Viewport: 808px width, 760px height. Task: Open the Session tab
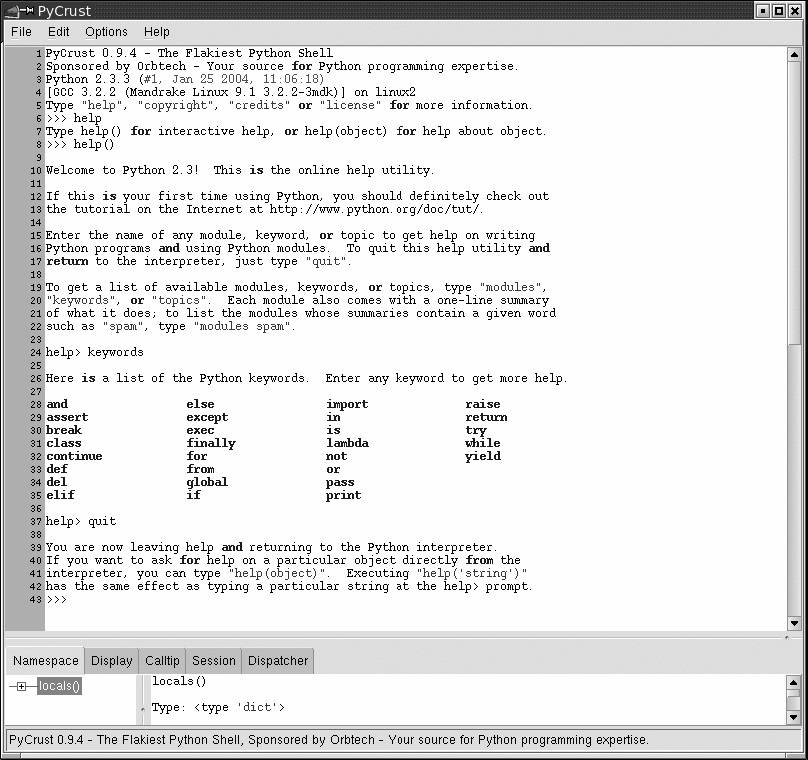214,660
